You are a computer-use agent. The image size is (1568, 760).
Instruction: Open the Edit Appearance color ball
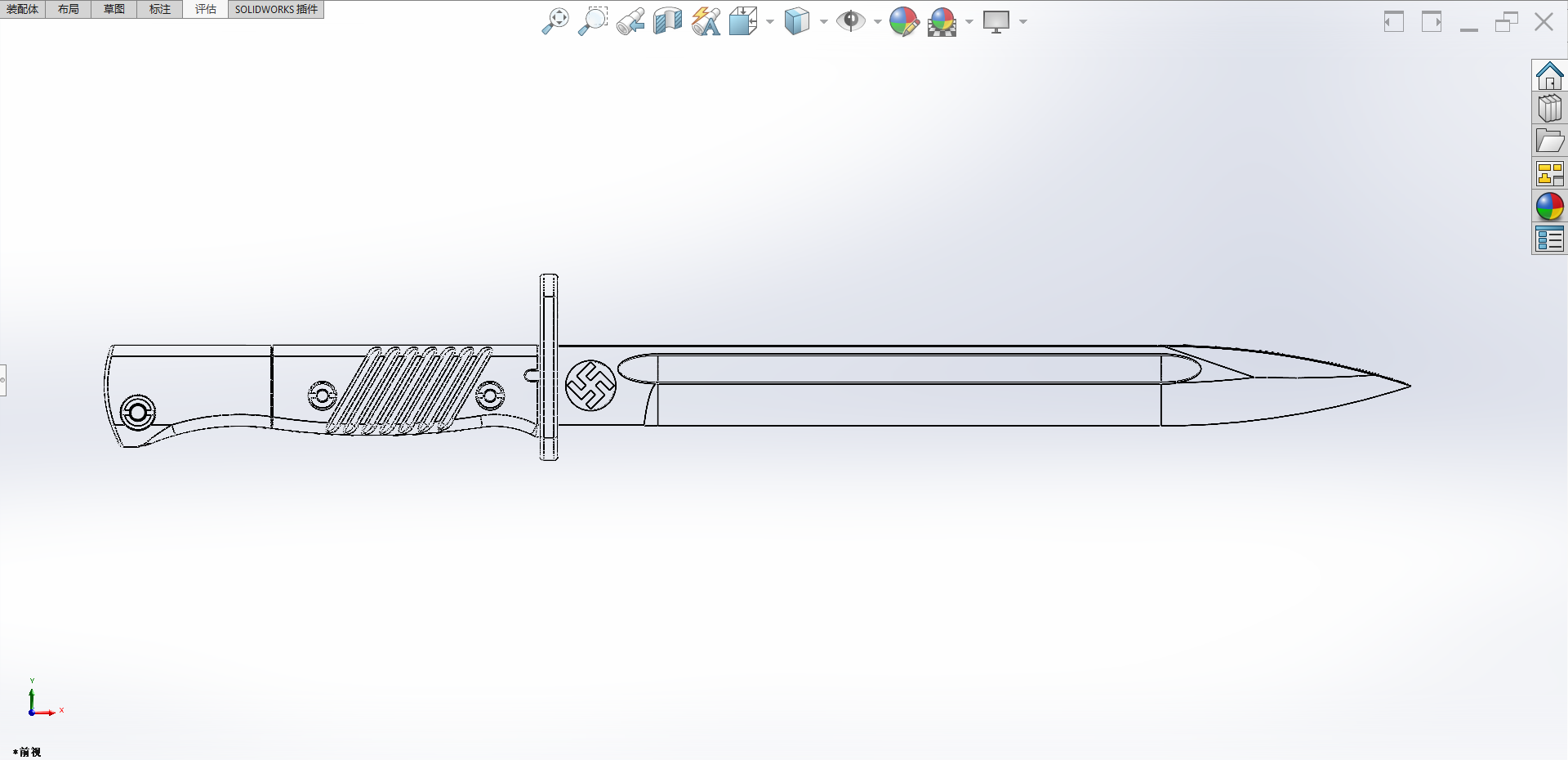[x=904, y=21]
